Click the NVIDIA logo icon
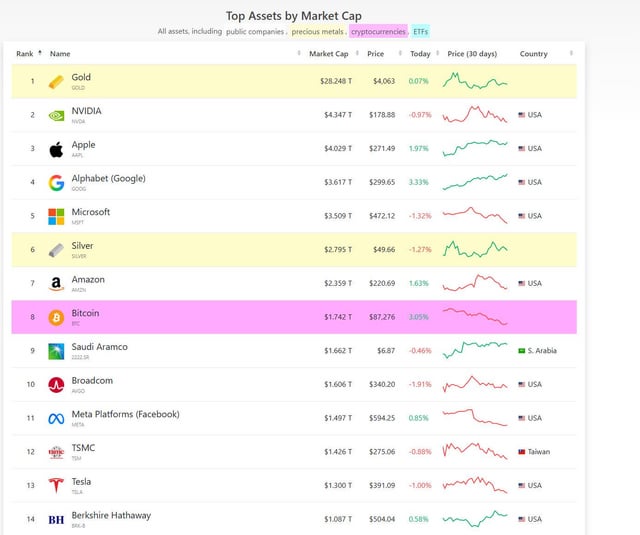 pos(56,115)
